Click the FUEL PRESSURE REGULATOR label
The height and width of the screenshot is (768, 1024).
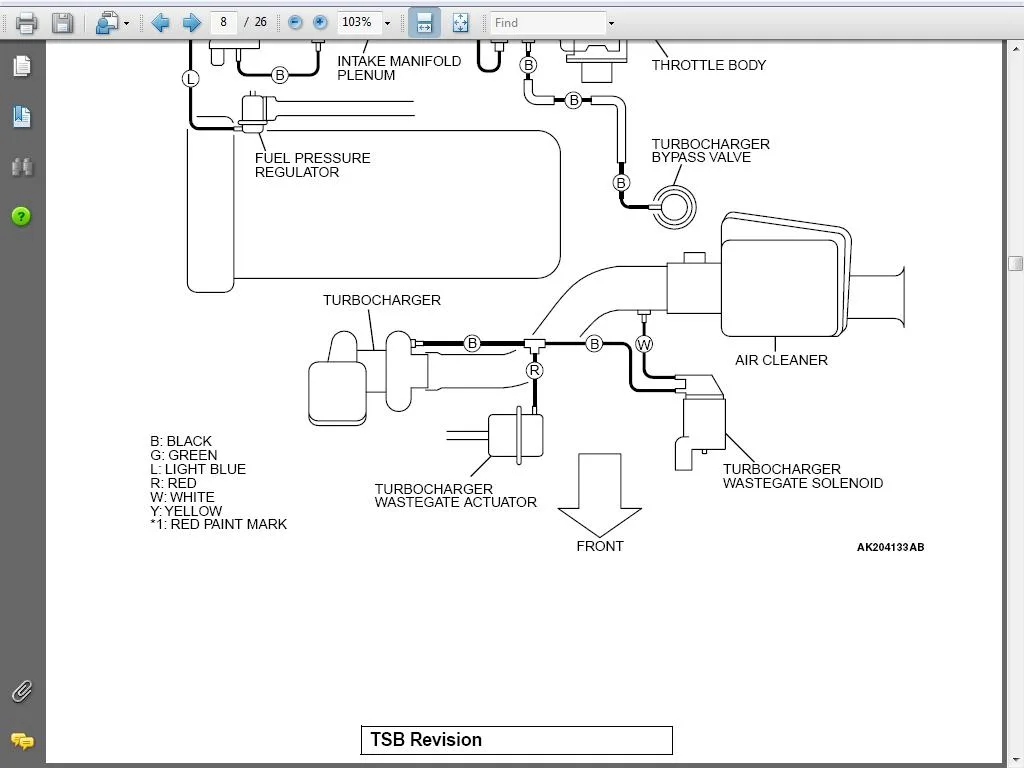pos(312,165)
